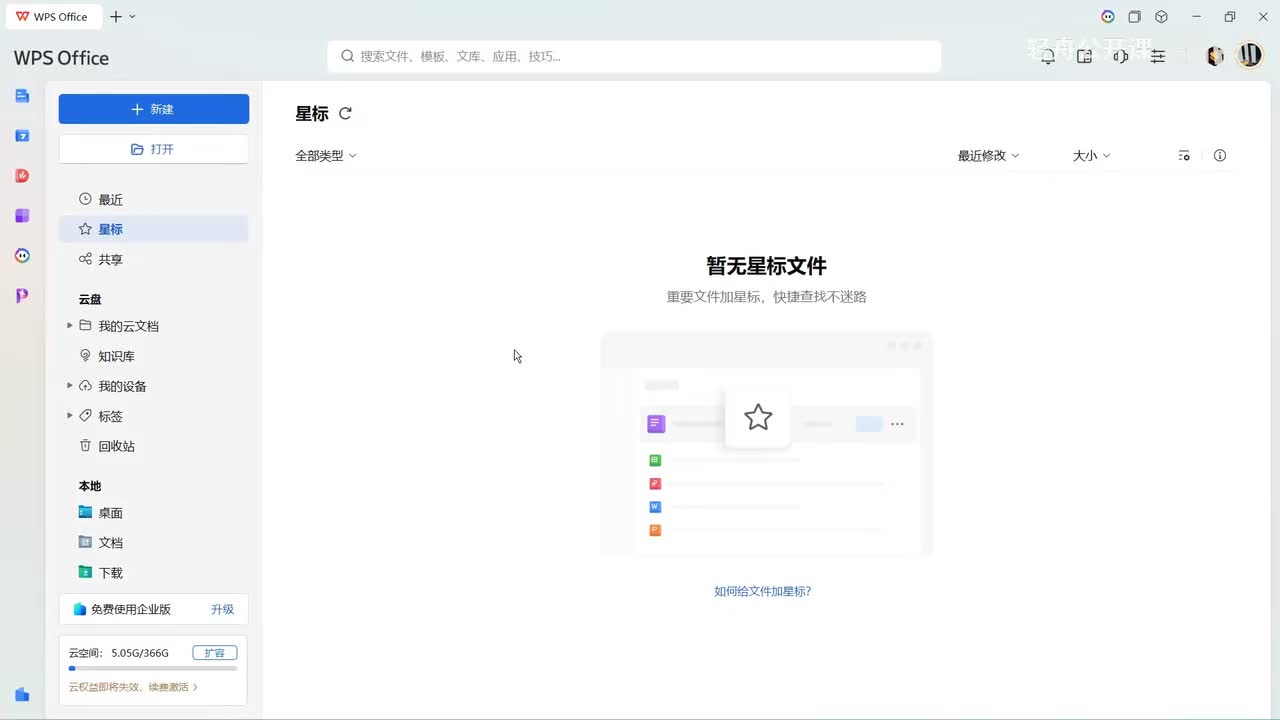Image resolution: width=1280 pixels, height=720 pixels.
Task: Click 云权益即将失效 renewal link
Action: 133,687
